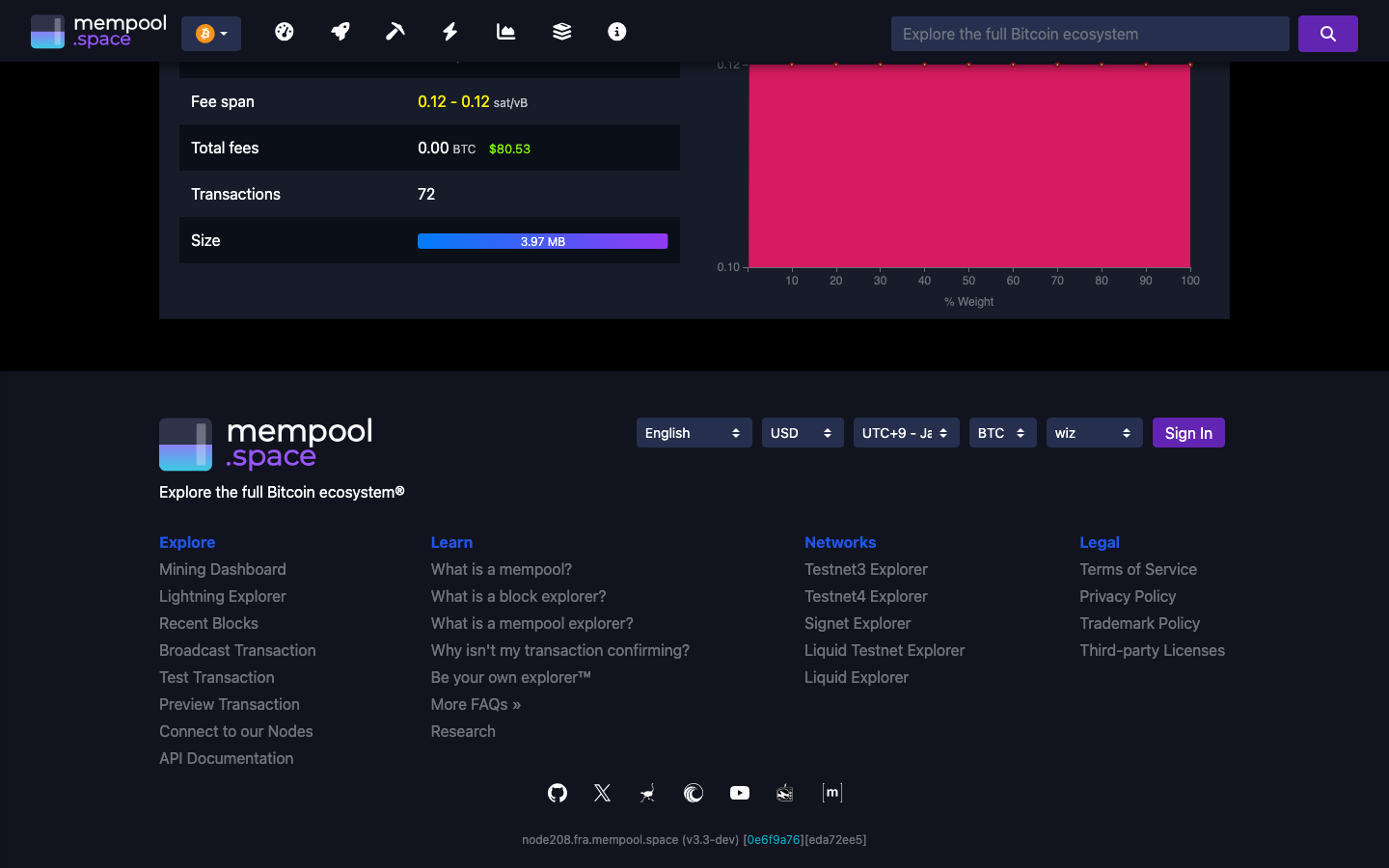Open the UTC+9 timezone dropdown

tap(906, 432)
